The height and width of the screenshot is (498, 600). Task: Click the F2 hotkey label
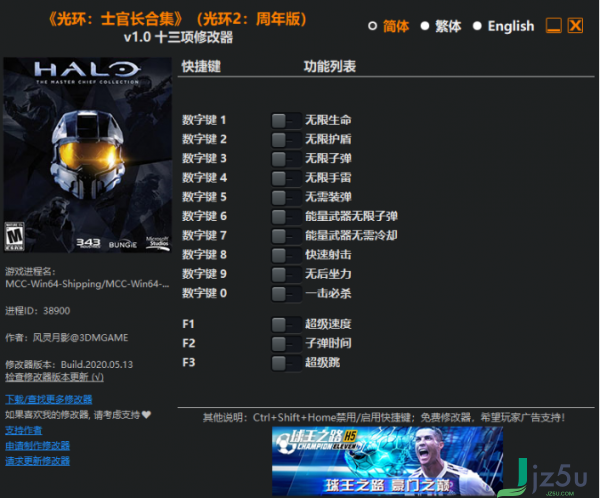click(189, 343)
